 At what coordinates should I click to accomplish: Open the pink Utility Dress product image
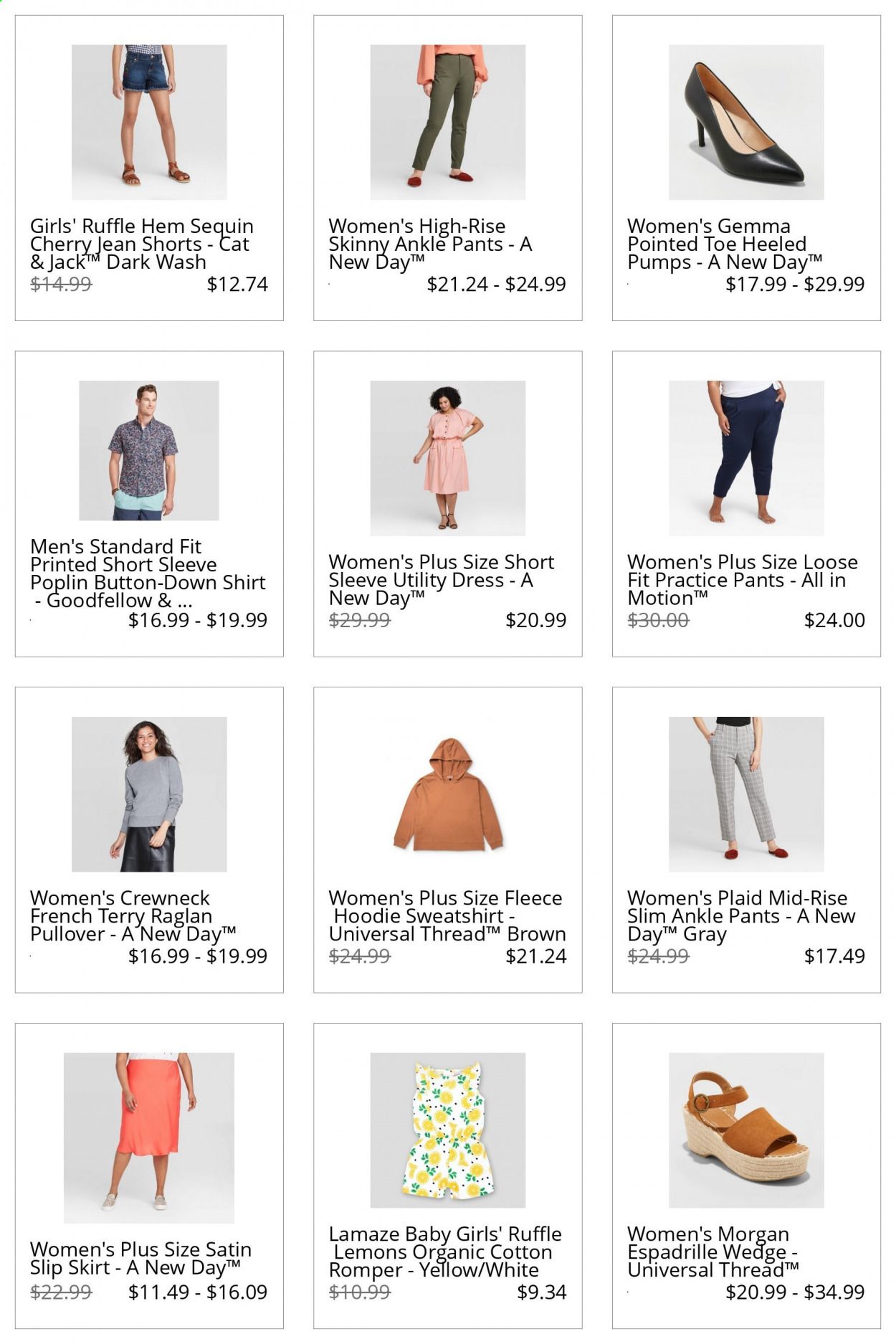(x=447, y=458)
